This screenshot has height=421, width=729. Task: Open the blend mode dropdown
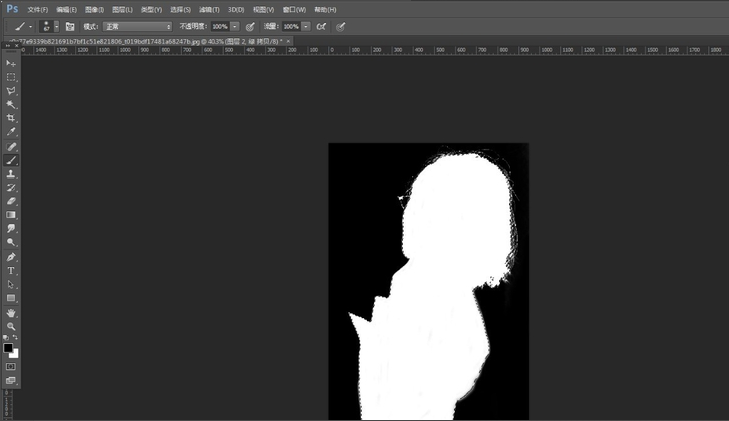137,27
